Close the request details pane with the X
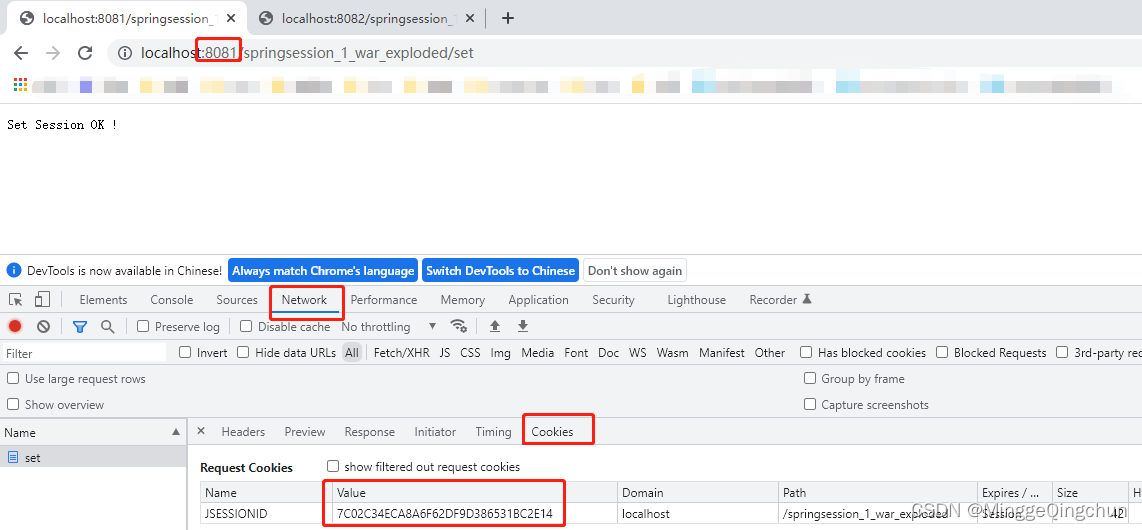This screenshot has width=1142, height=530. pos(201,431)
